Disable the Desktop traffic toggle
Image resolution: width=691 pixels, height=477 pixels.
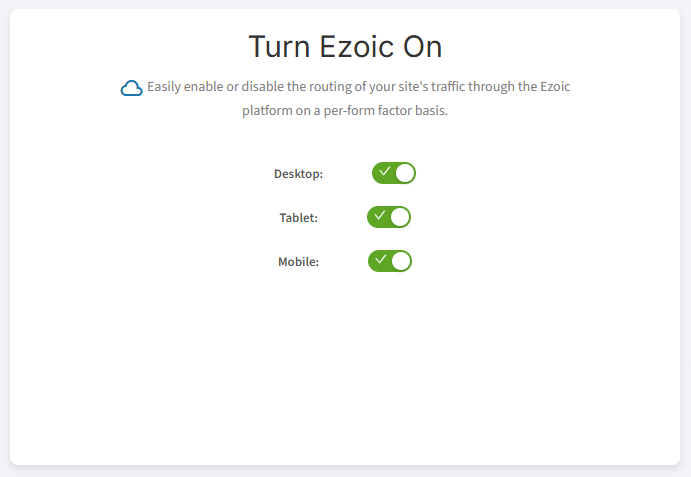394,173
